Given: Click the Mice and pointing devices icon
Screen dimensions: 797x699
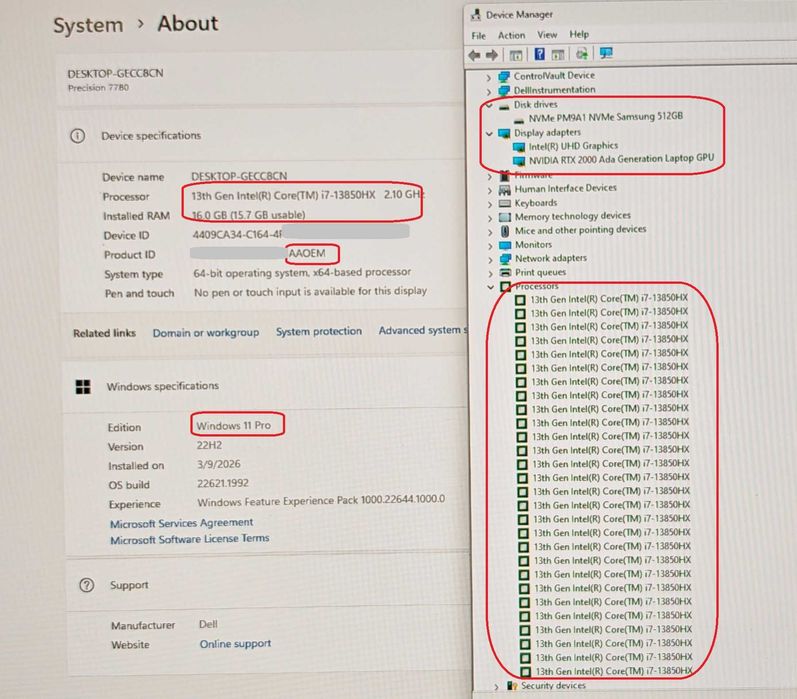Looking at the screenshot, I should point(505,231).
